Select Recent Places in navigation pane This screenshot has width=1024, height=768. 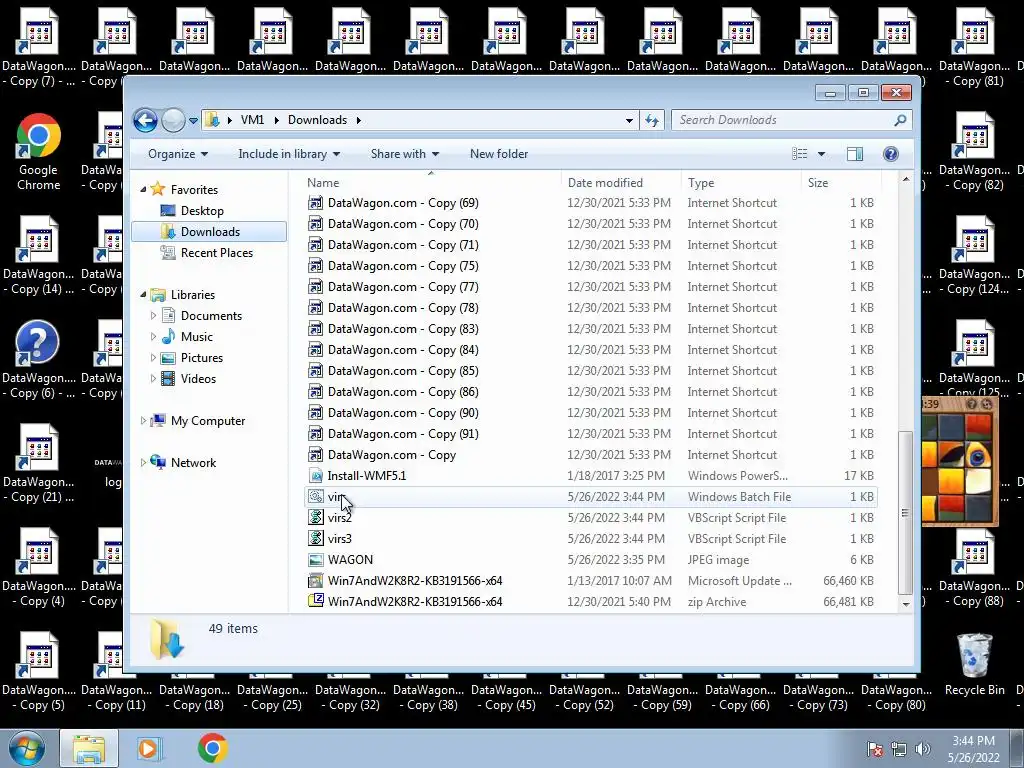pos(216,253)
